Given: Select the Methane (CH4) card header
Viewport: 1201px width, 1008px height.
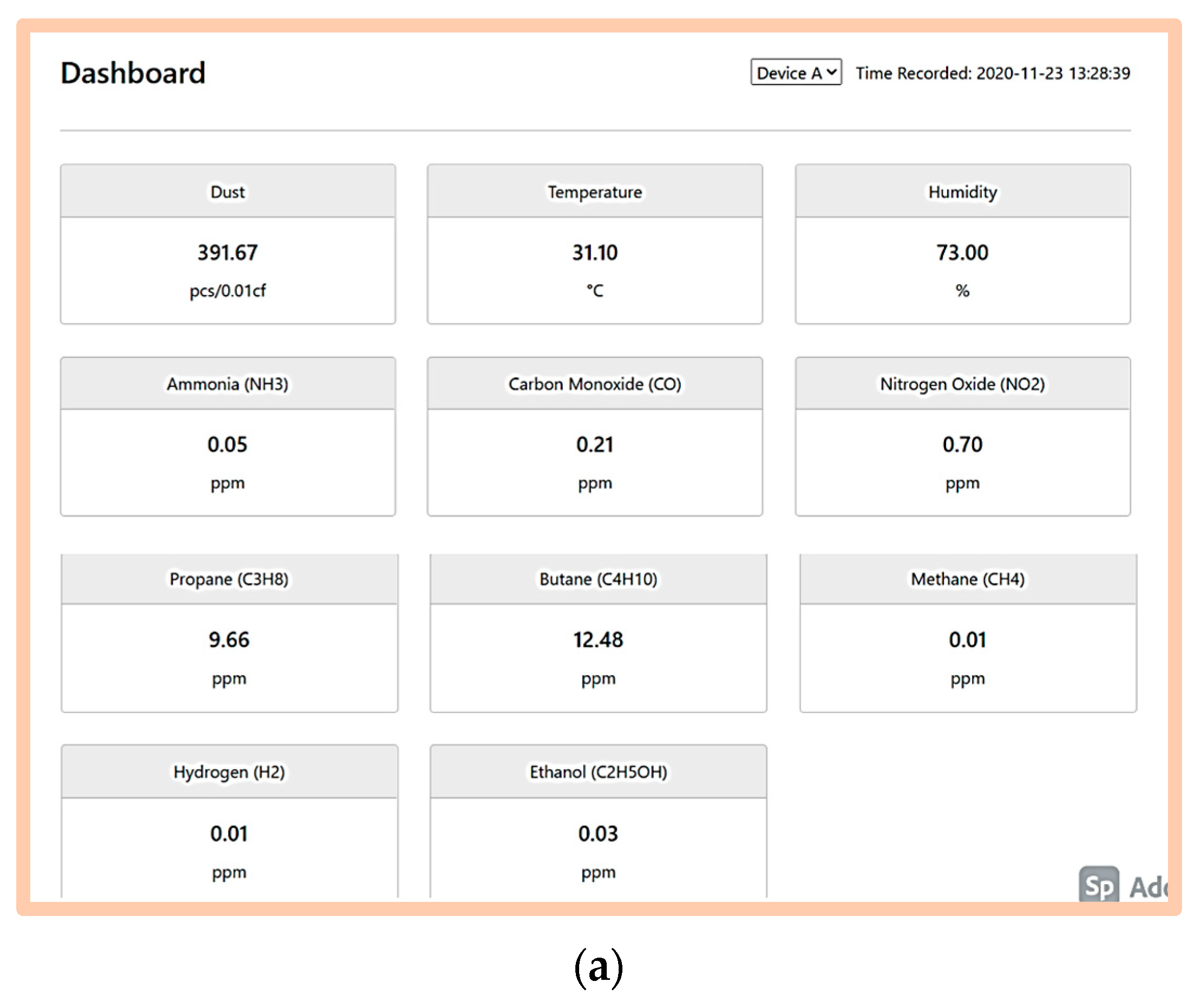Looking at the screenshot, I should click(x=967, y=579).
